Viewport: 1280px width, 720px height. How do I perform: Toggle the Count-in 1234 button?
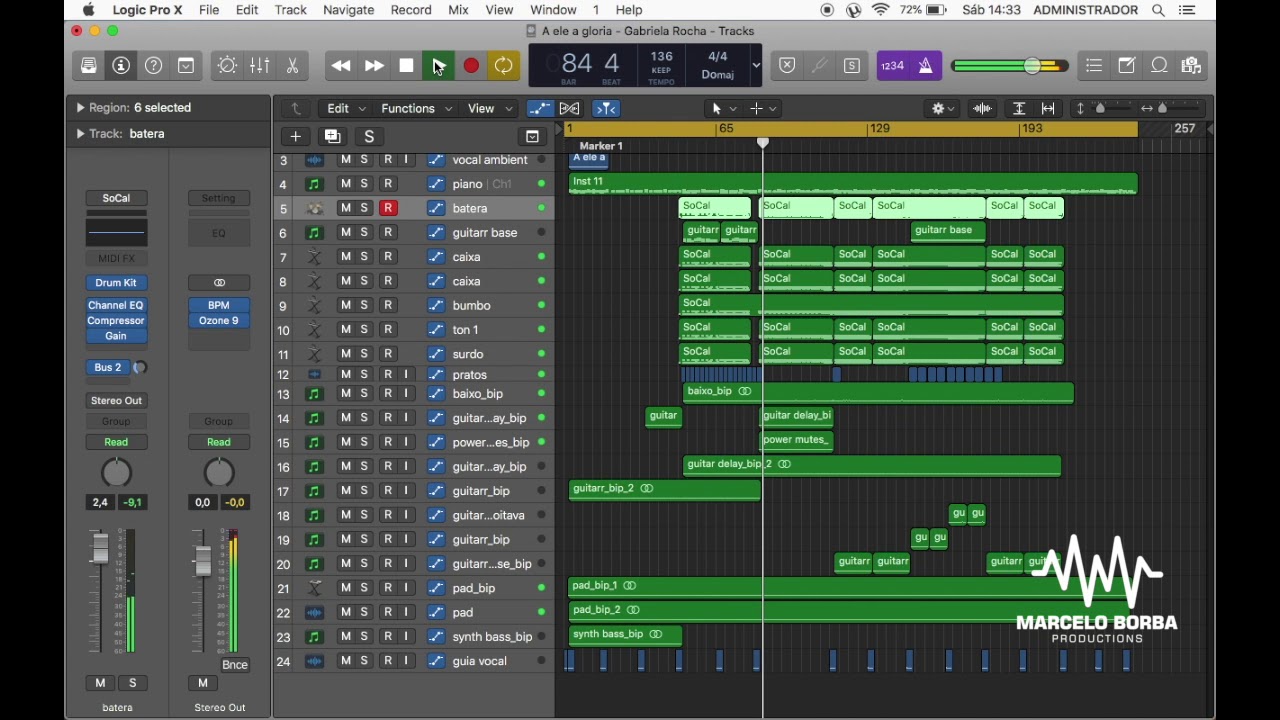tap(892, 66)
